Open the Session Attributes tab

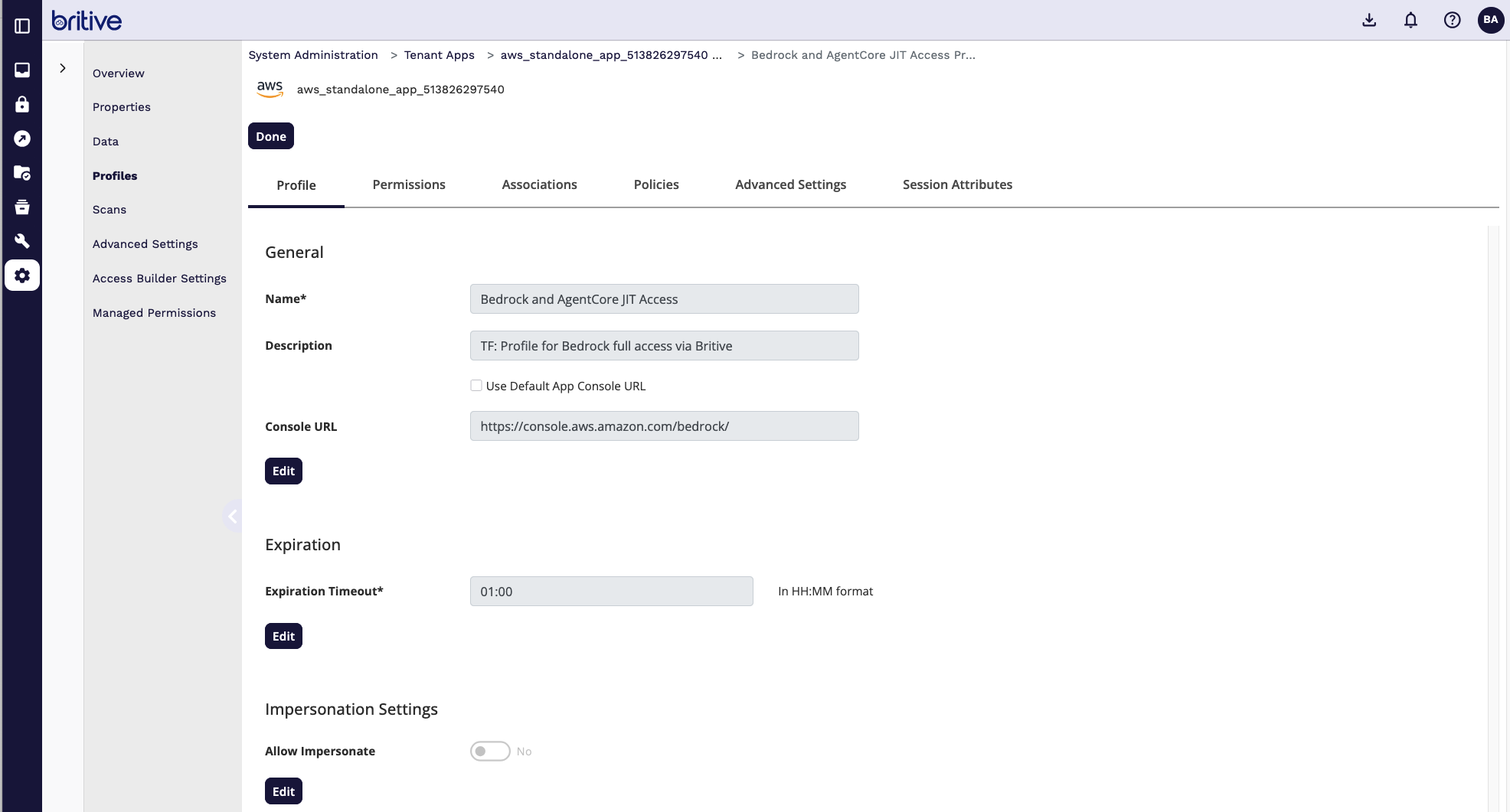click(x=957, y=184)
